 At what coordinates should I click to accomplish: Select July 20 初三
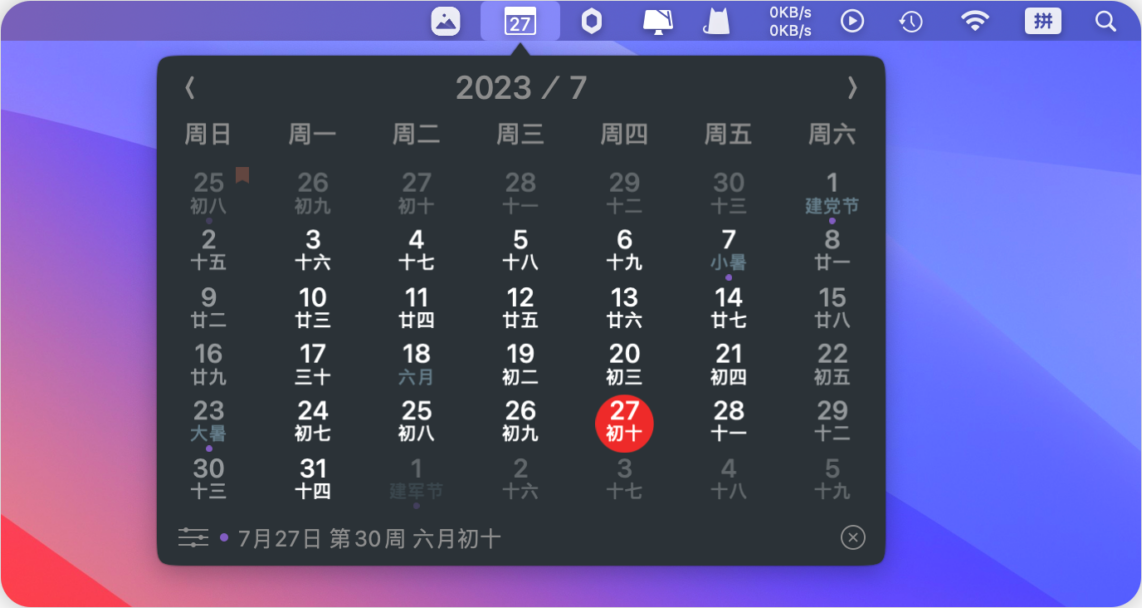624,365
